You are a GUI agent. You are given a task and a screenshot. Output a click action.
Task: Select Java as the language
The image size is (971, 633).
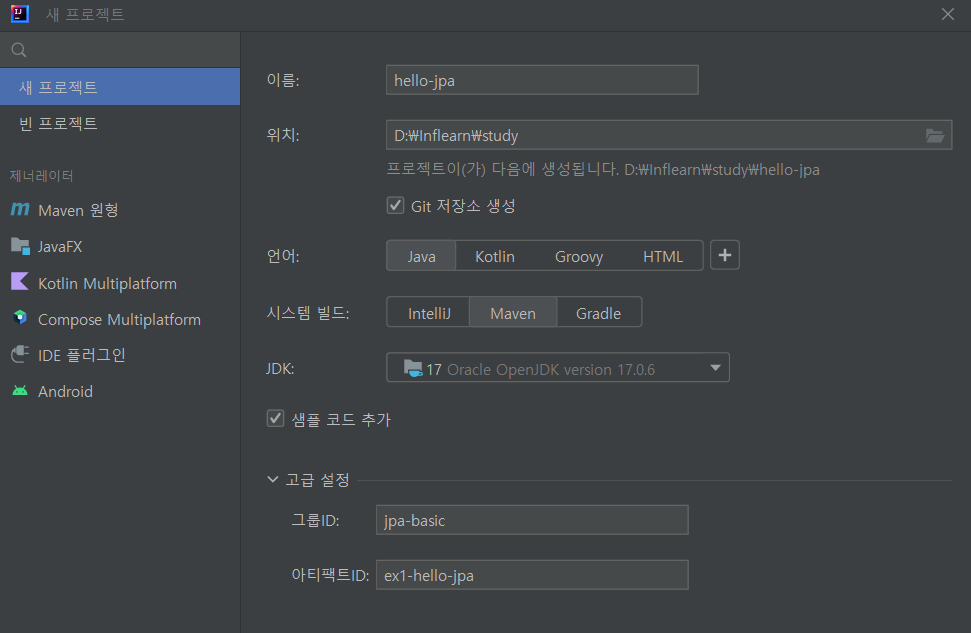[421, 256]
